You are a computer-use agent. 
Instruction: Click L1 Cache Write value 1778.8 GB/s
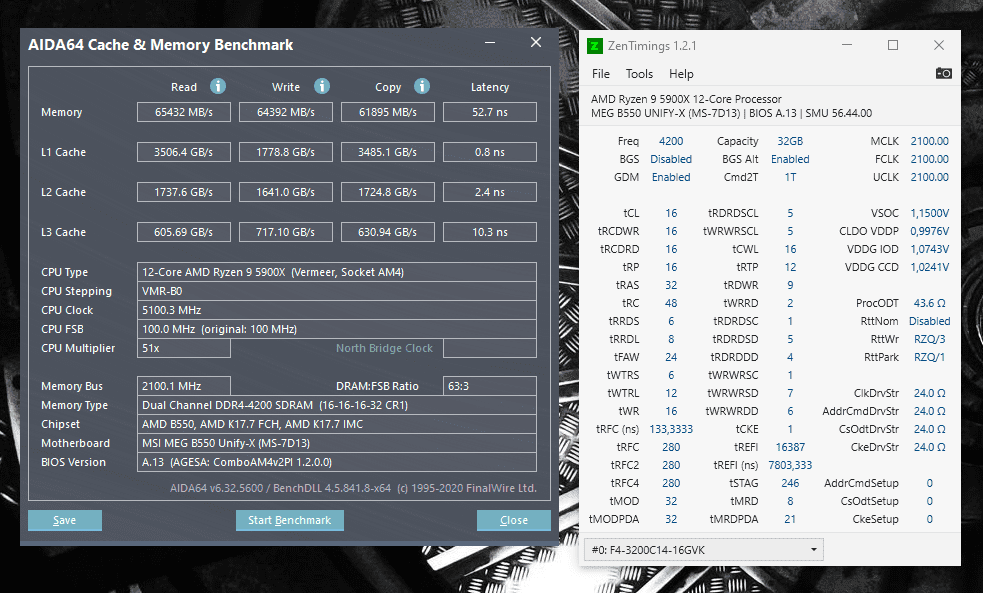(286, 152)
